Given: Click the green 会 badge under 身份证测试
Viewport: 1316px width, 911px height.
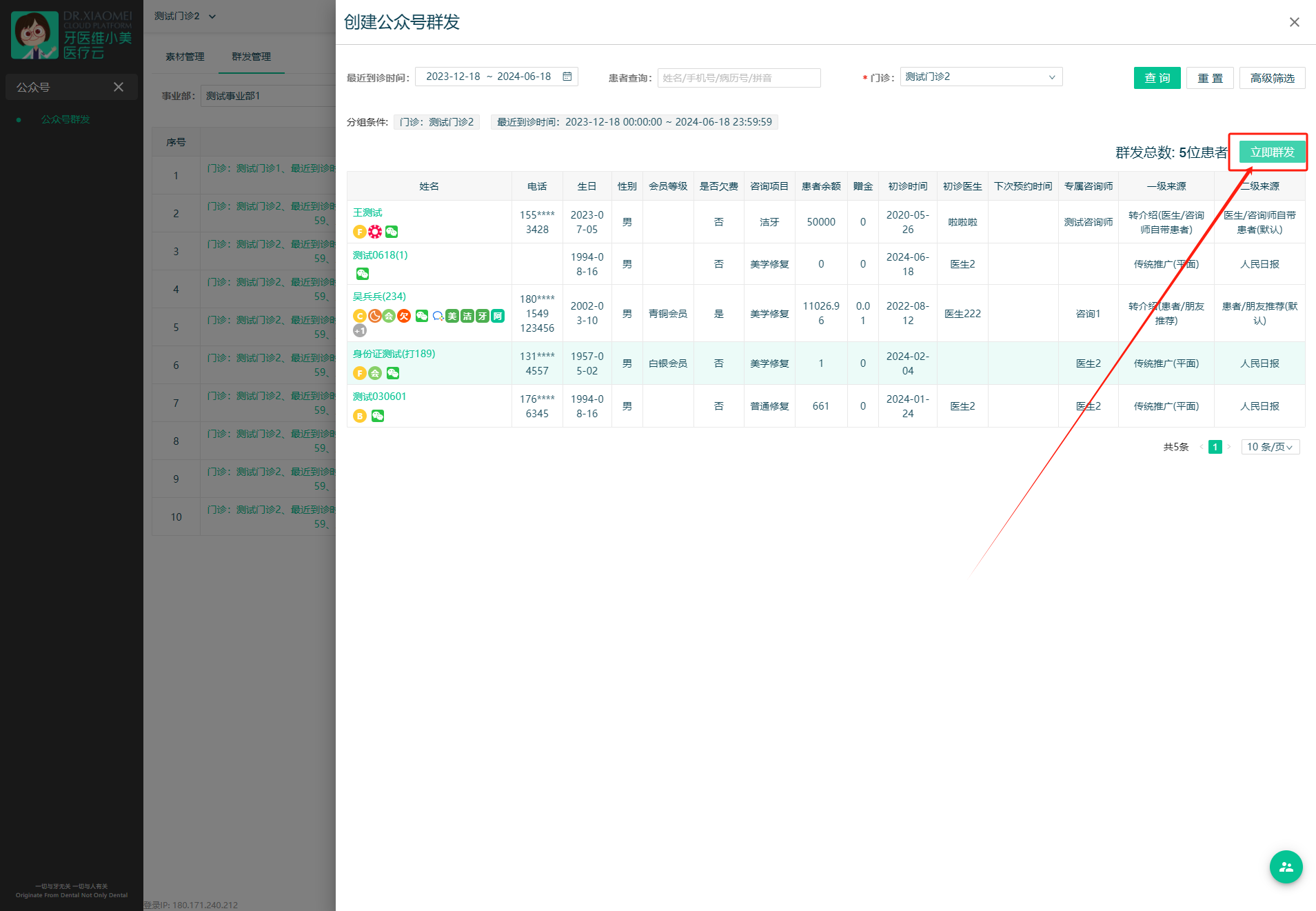Looking at the screenshot, I should (x=375, y=373).
